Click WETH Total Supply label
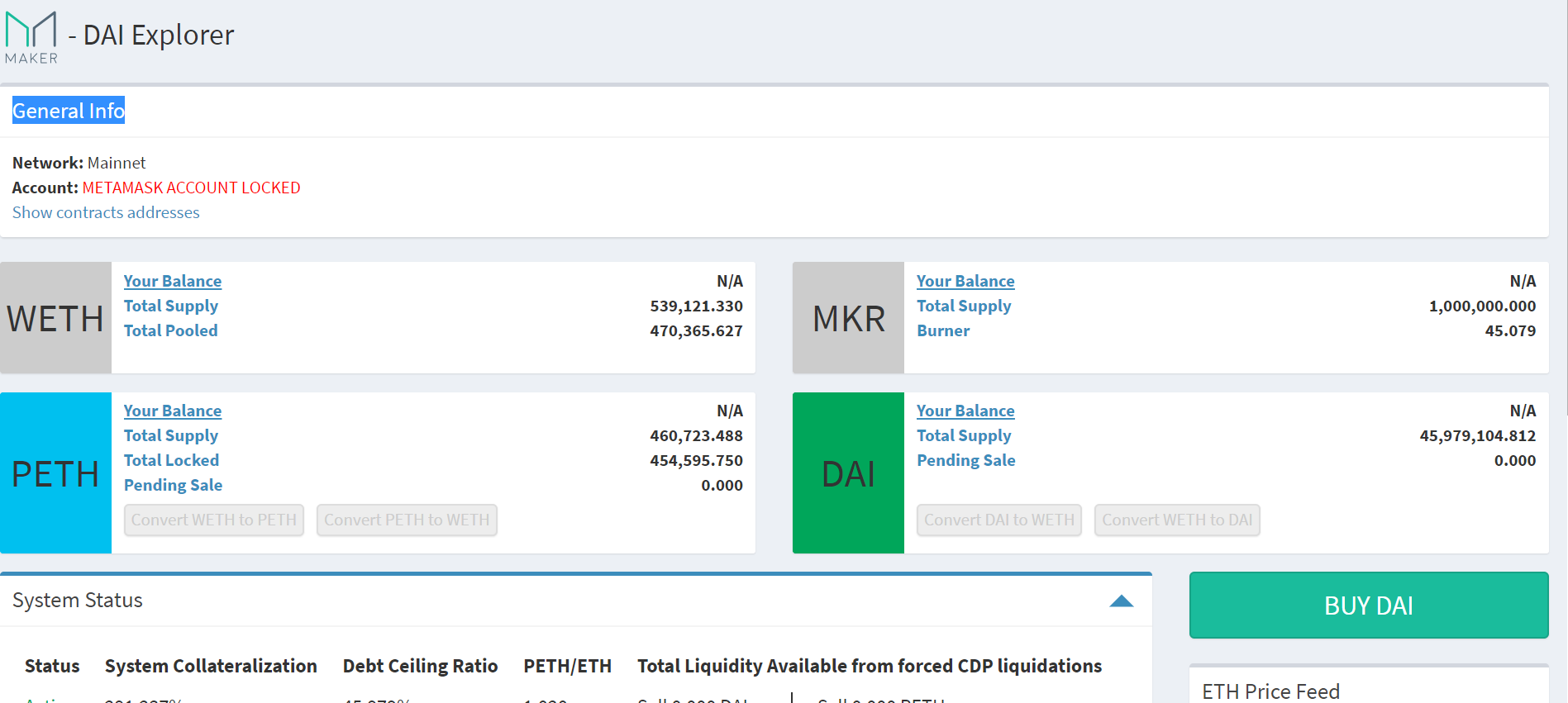This screenshot has width=1568, height=703. click(171, 306)
